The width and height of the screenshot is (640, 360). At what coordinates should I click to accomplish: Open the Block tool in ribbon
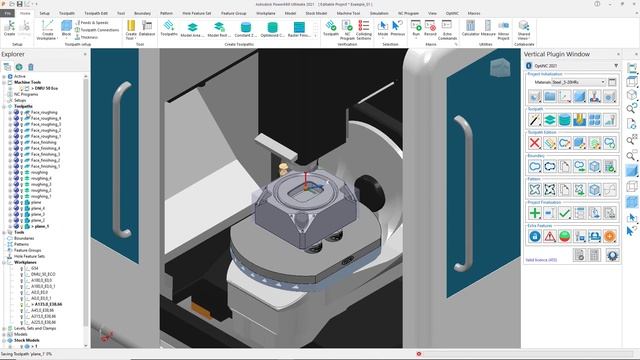pos(66,28)
